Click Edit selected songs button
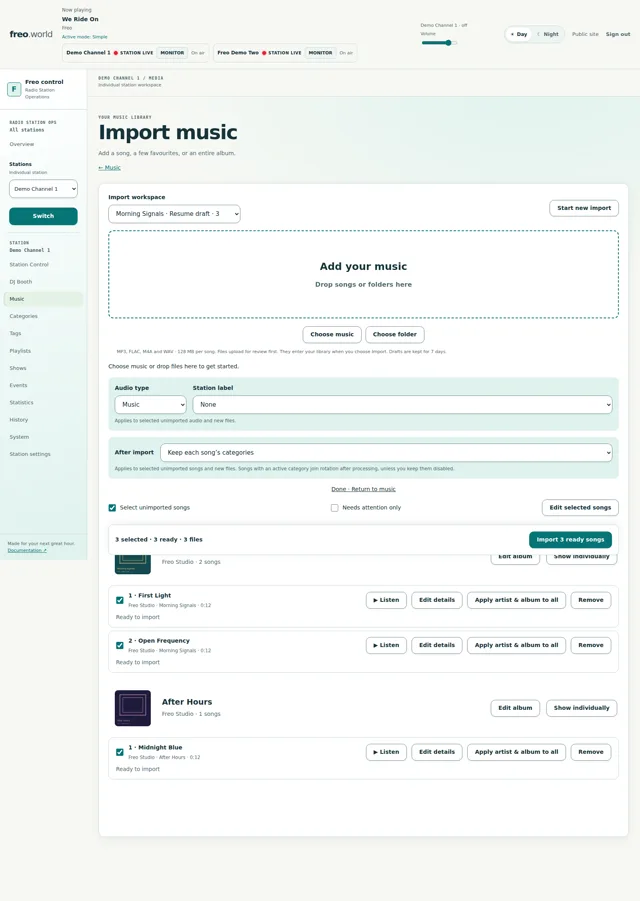The image size is (640, 901). point(580,507)
